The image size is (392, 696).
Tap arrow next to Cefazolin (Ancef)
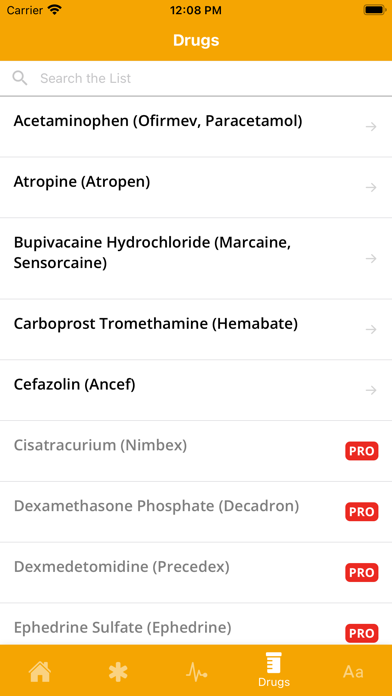click(371, 390)
